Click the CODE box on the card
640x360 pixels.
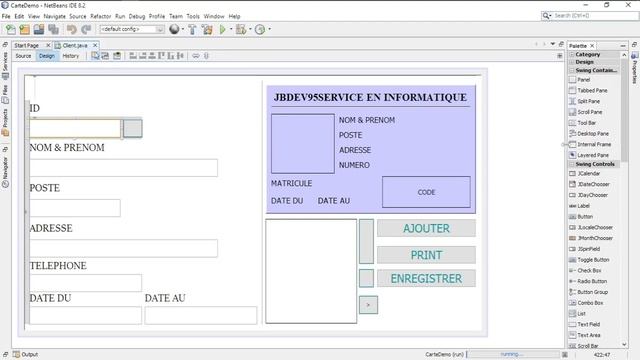pos(426,192)
